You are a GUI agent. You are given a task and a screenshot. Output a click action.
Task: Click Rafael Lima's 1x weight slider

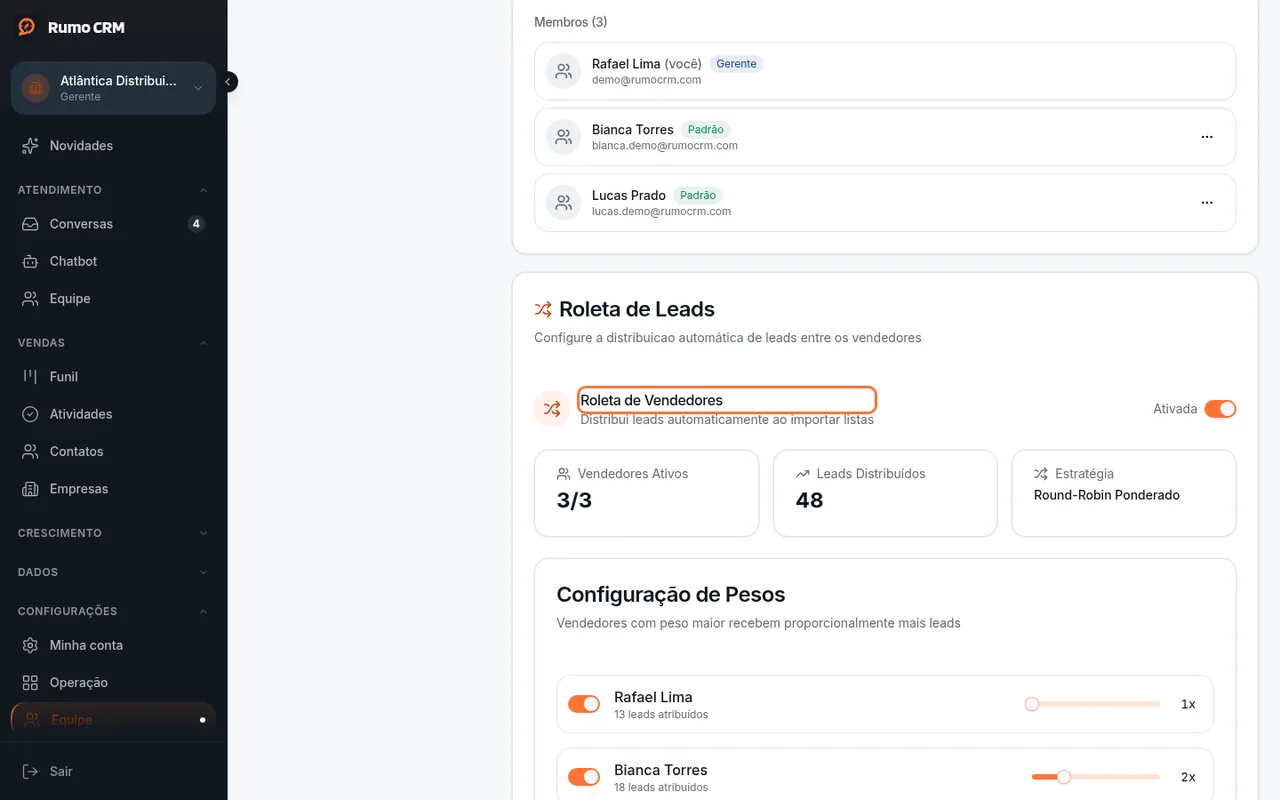pyautogui.click(x=1092, y=704)
